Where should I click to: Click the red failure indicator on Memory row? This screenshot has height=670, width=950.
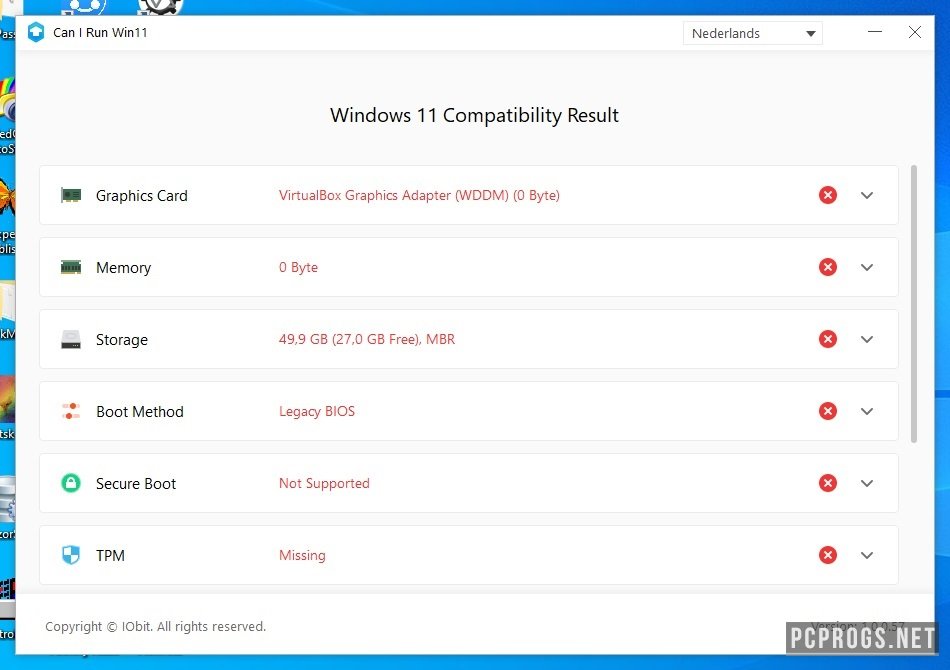point(828,267)
